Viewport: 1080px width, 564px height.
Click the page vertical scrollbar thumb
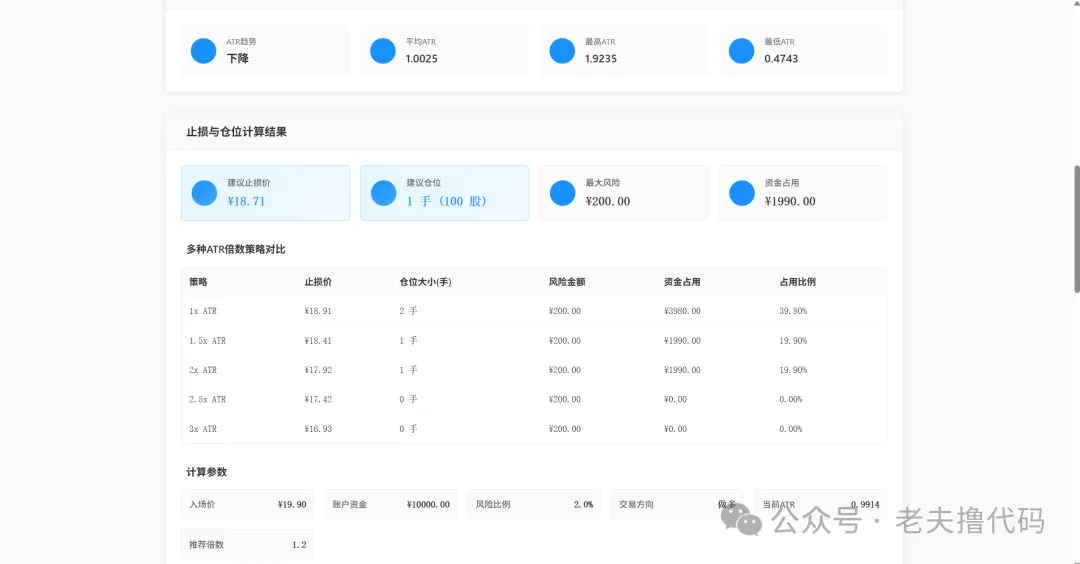tap(1077, 229)
